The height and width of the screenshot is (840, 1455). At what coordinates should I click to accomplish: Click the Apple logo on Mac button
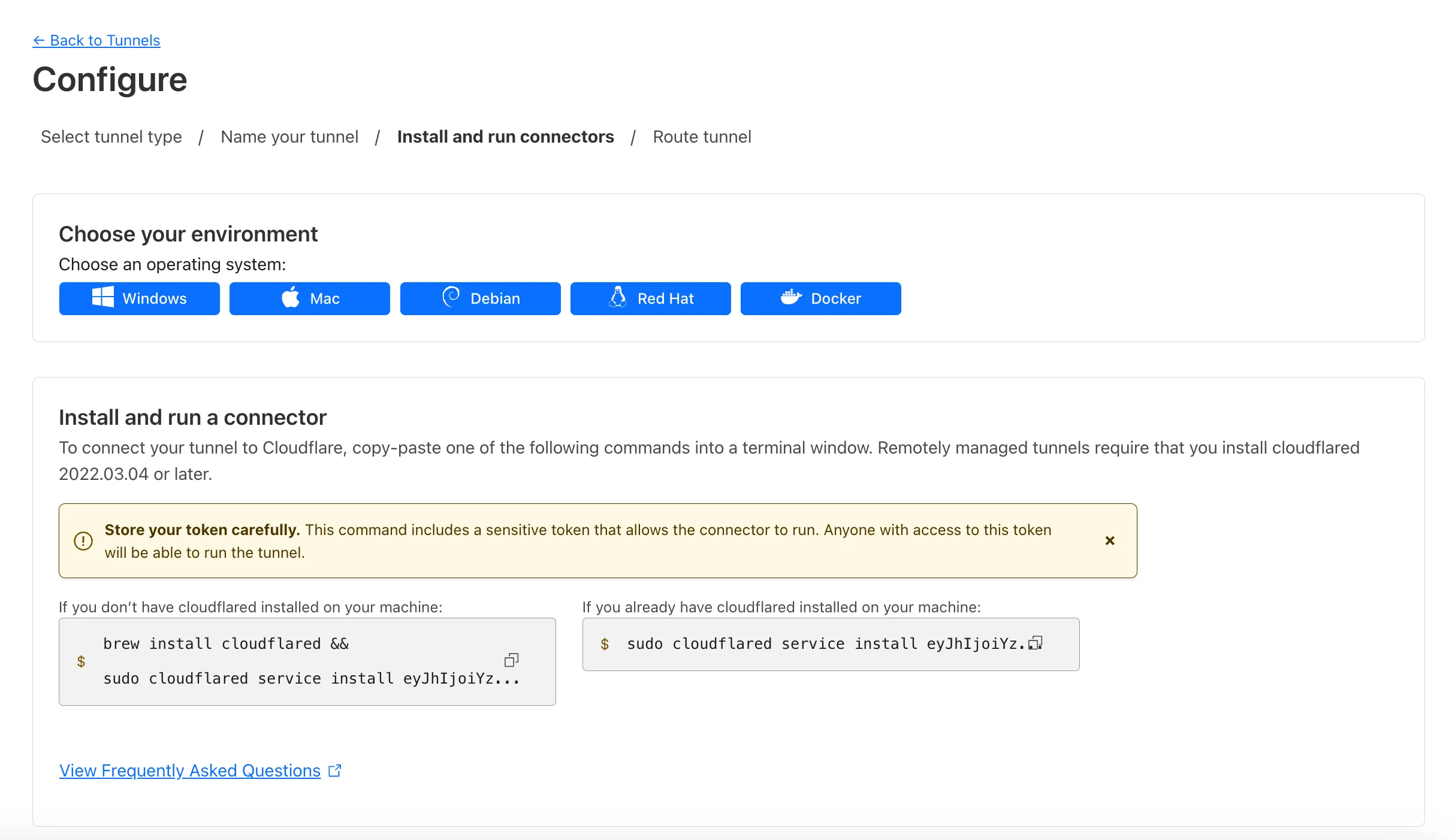(291, 298)
